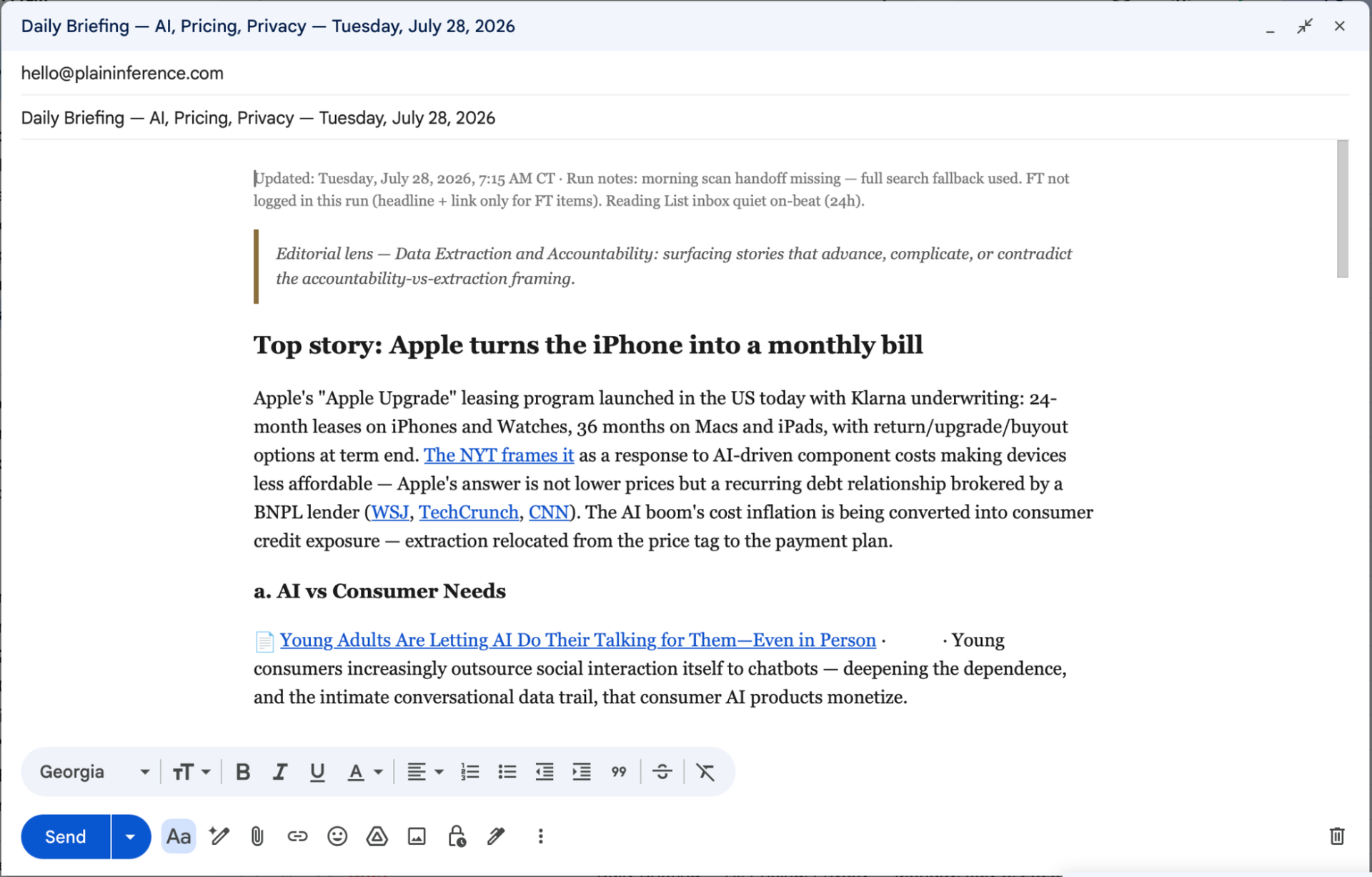The image size is (1372, 877).
Task: Remove formatting from selected text
Action: [x=705, y=772]
